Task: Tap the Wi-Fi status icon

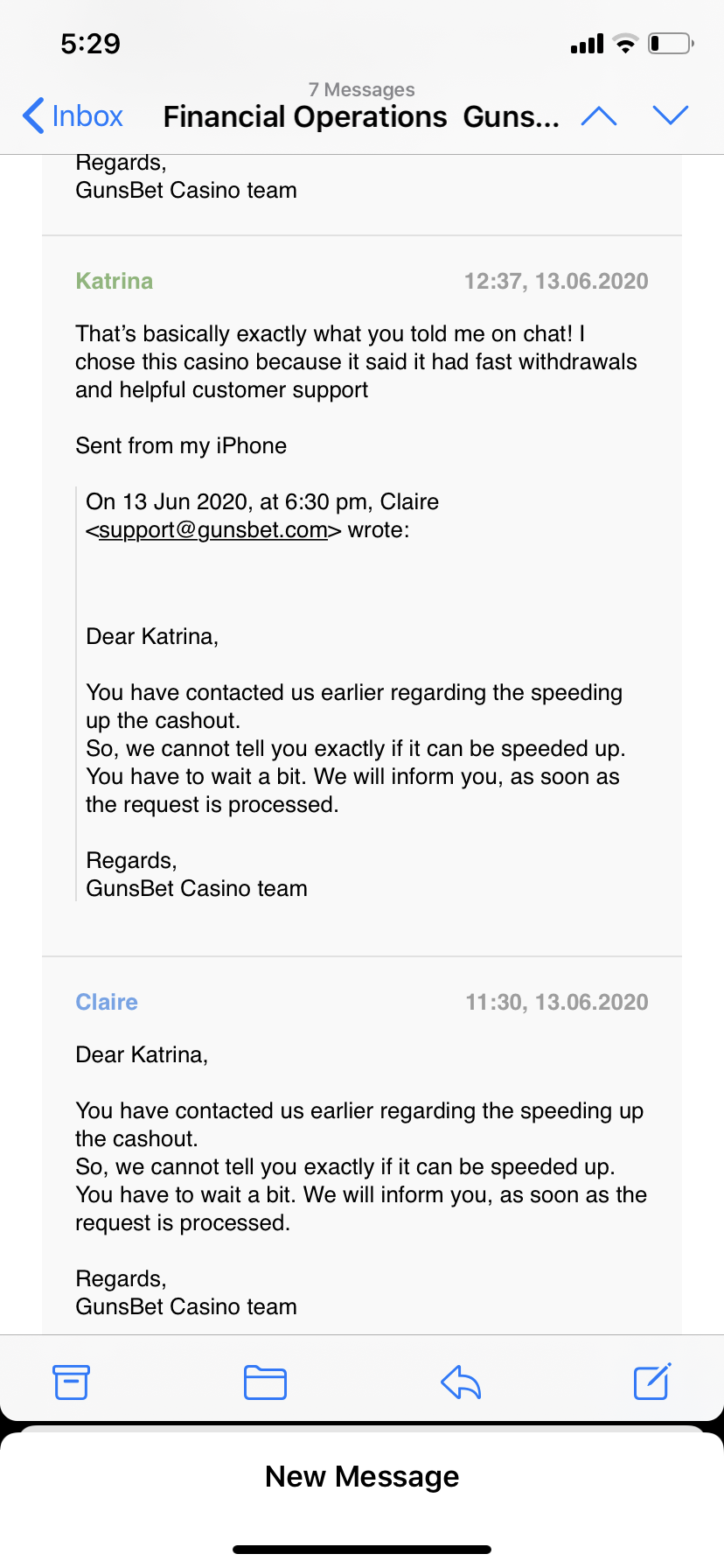Action: point(625,43)
